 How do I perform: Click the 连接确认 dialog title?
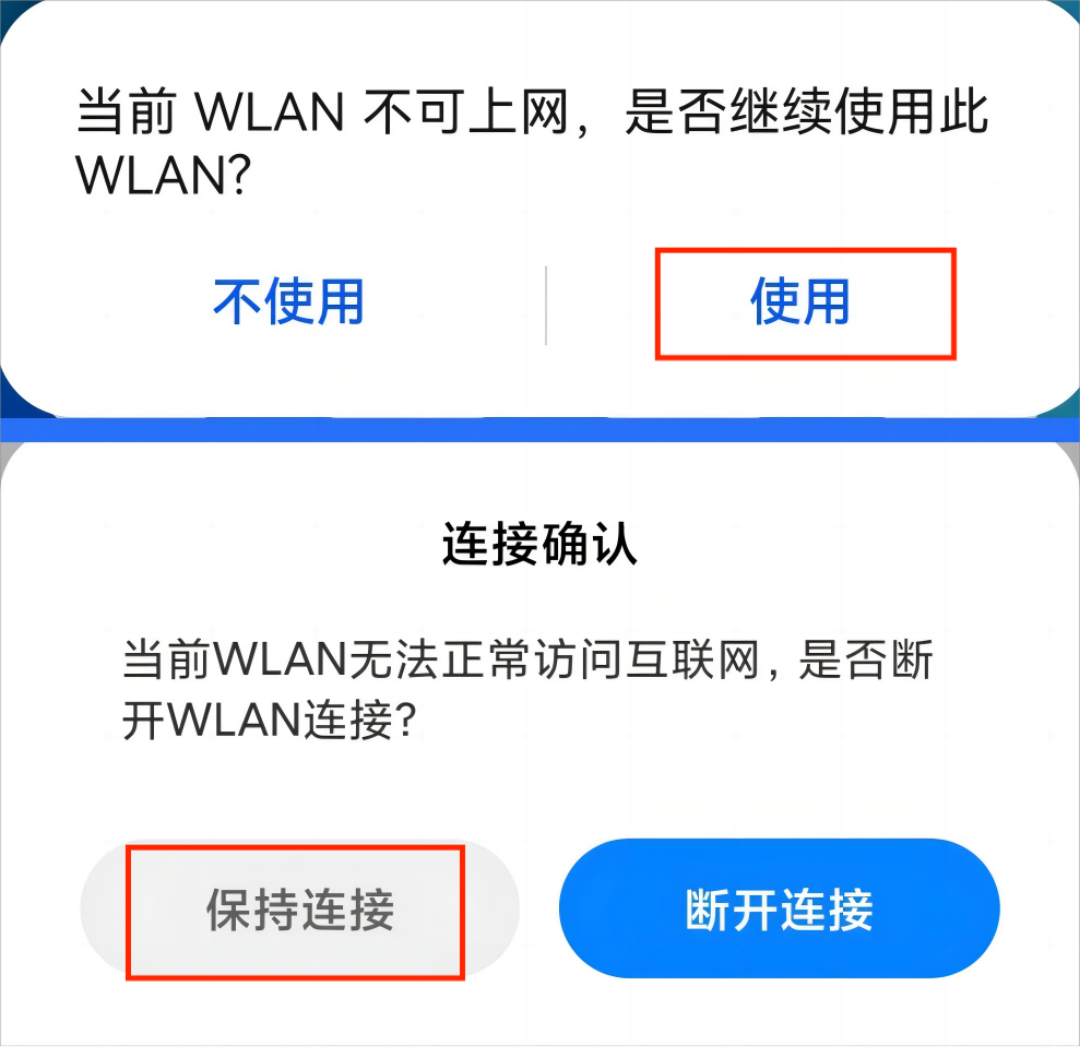tap(540, 544)
